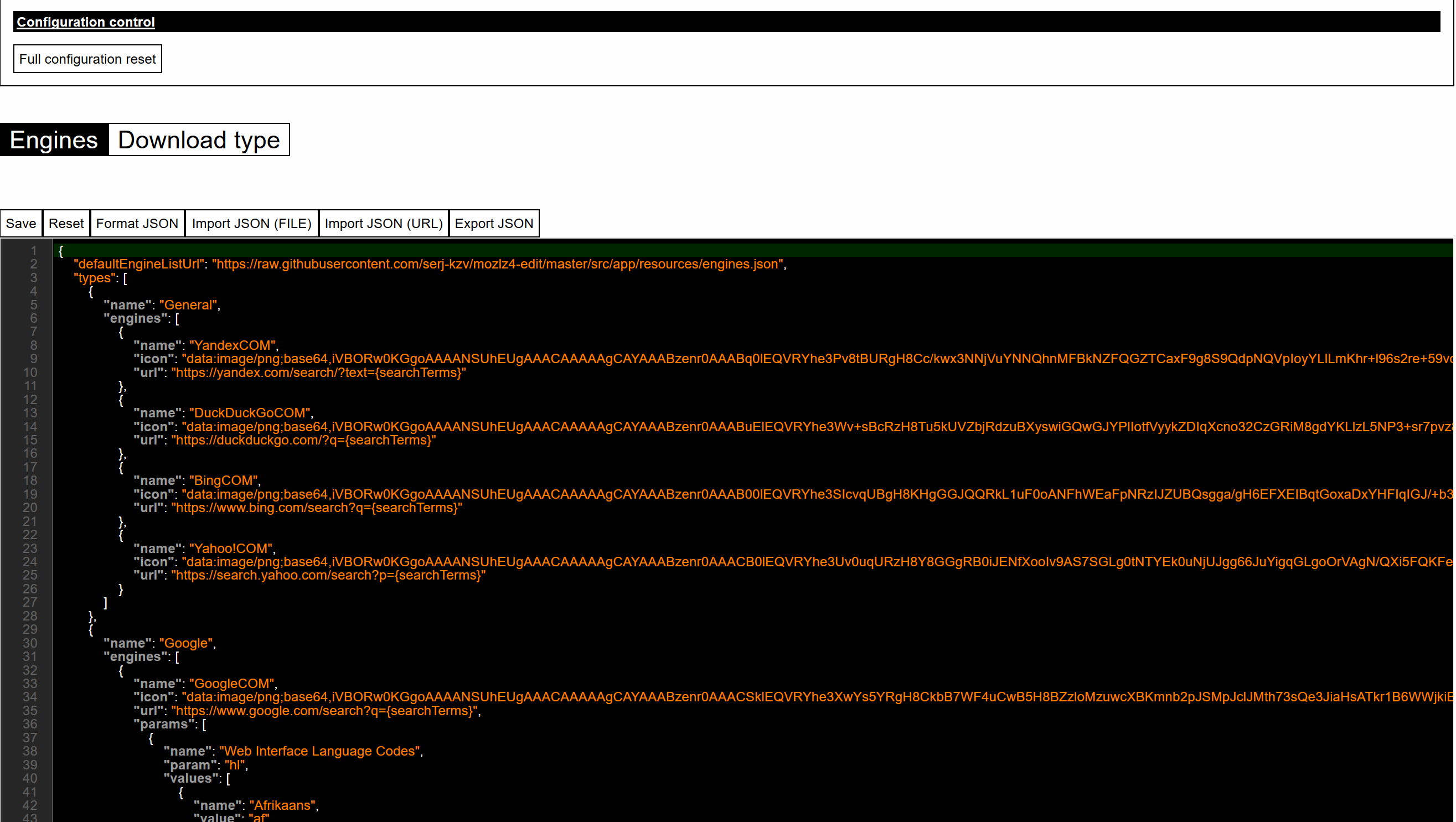The height and width of the screenshot is (822, 1456).
Task: Switch to the Engines tab
Action: 54,139
